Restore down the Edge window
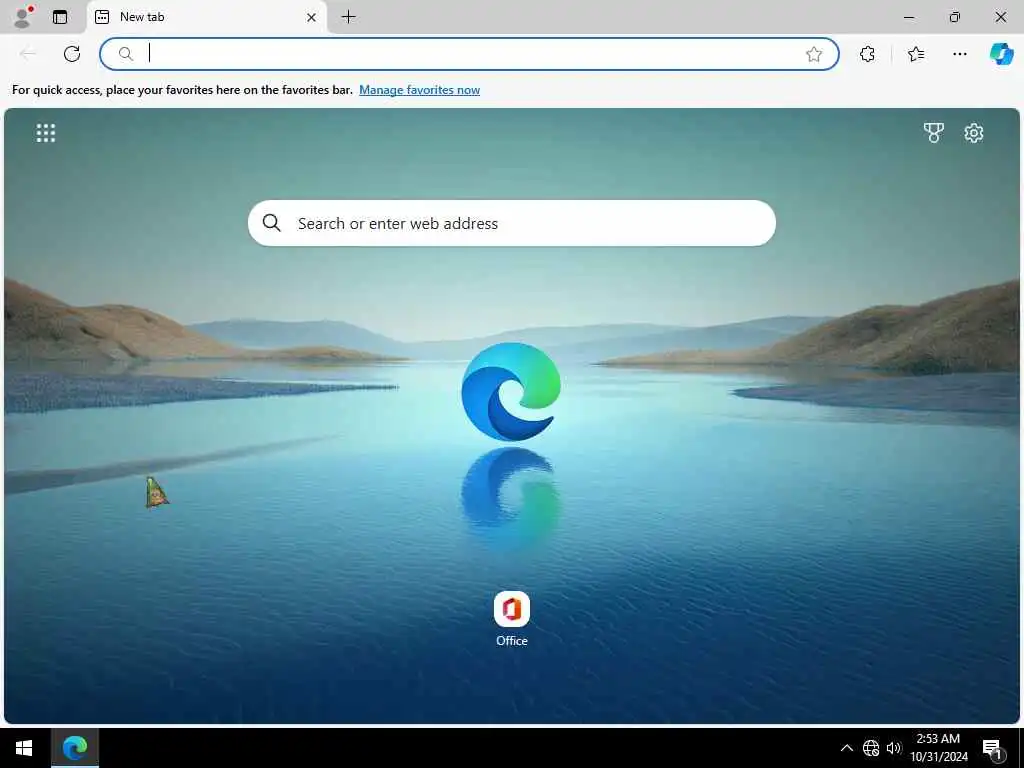This screenshot has height=768, width=1024. 954,18
